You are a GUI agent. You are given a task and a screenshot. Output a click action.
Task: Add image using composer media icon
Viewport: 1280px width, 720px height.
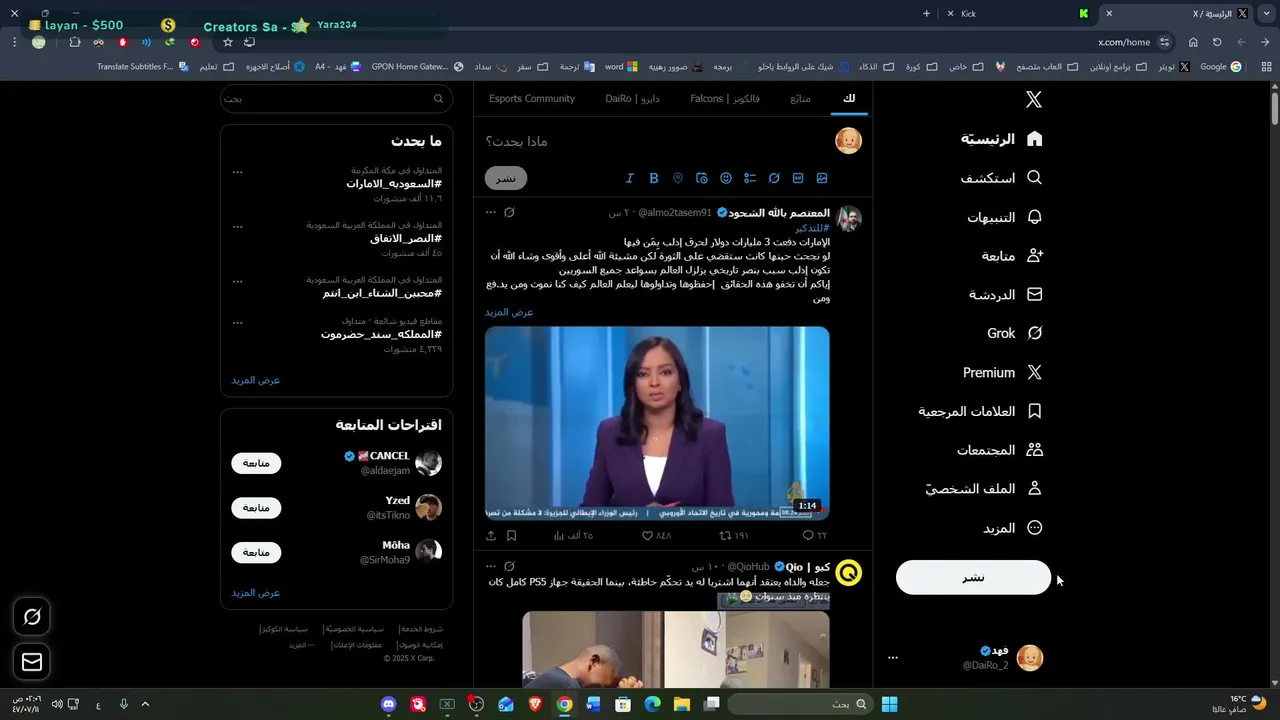coord(822,178)
